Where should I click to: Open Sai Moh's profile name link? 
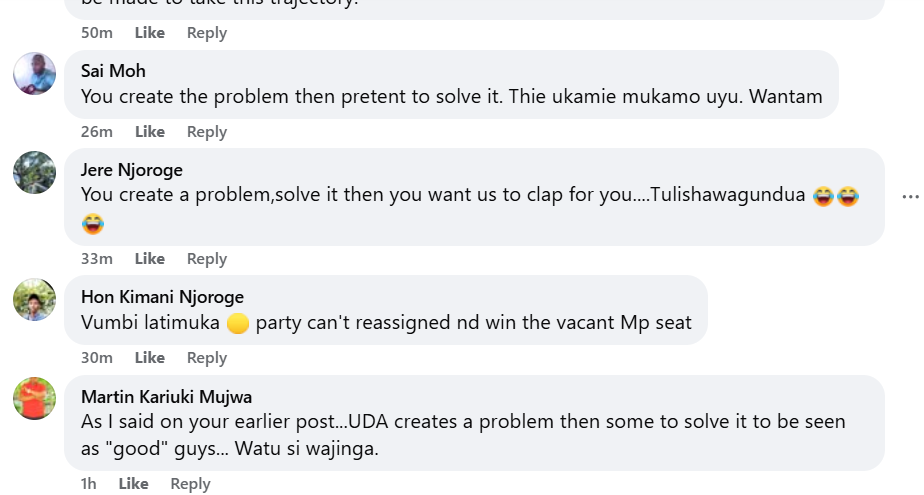113,71
